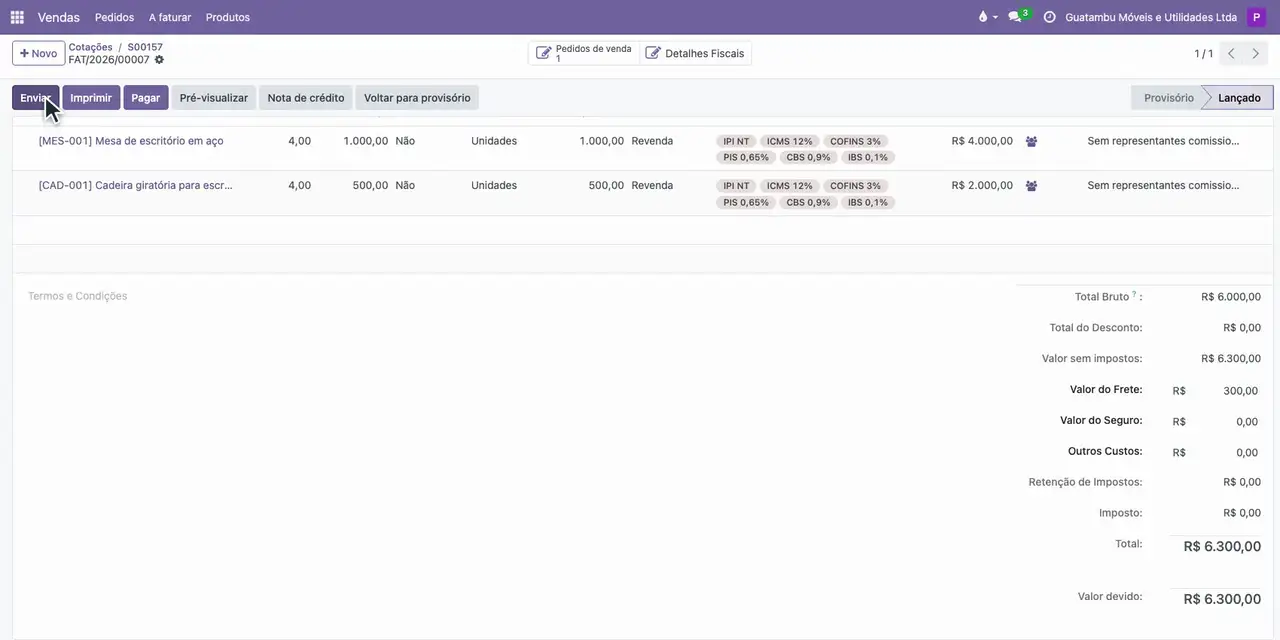Click IPI NT tag in Mesa row
This screenshot has width=1280, height=640.
(x=736, y=142)
